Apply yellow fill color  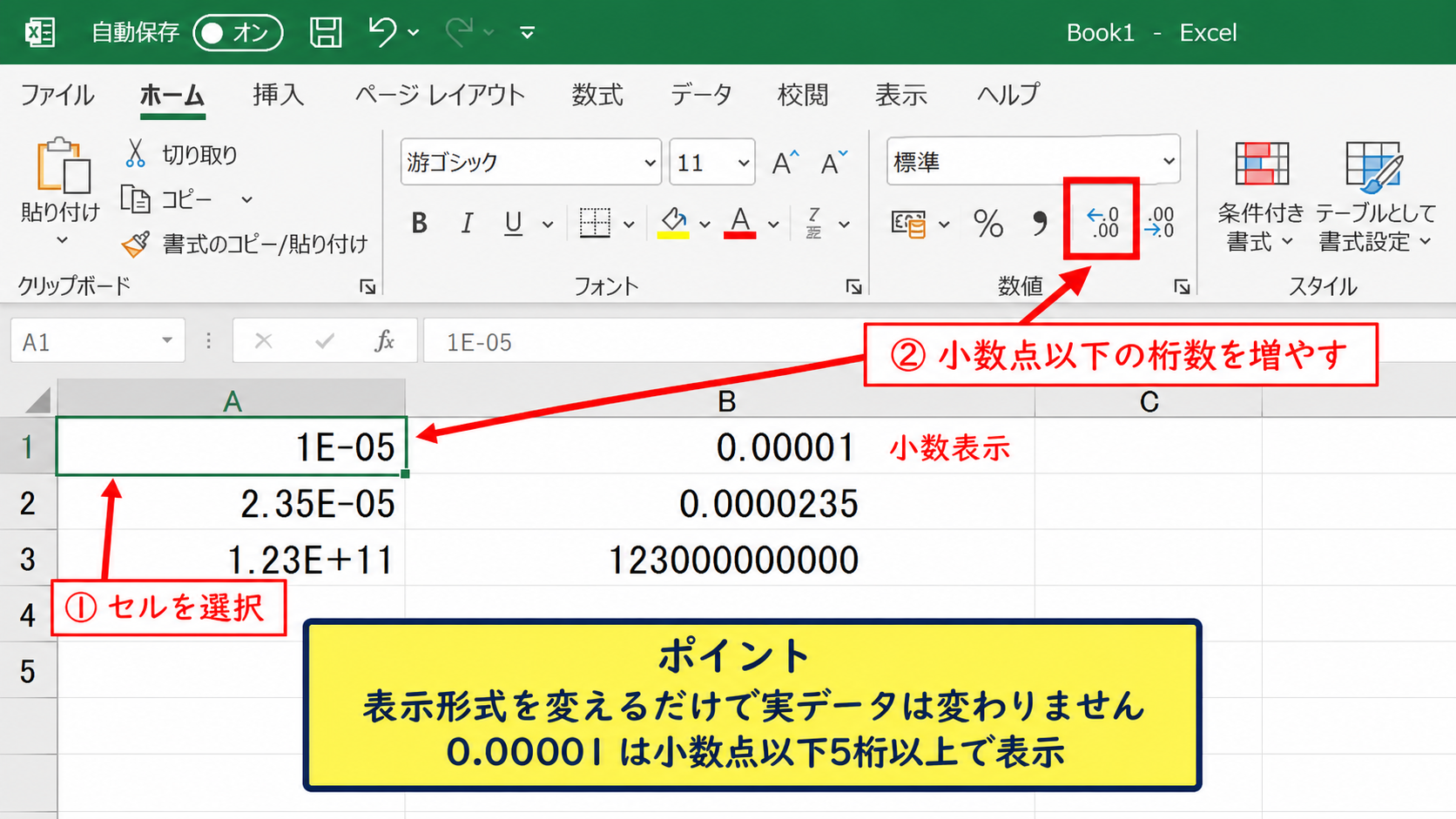[x=673, y=223]
